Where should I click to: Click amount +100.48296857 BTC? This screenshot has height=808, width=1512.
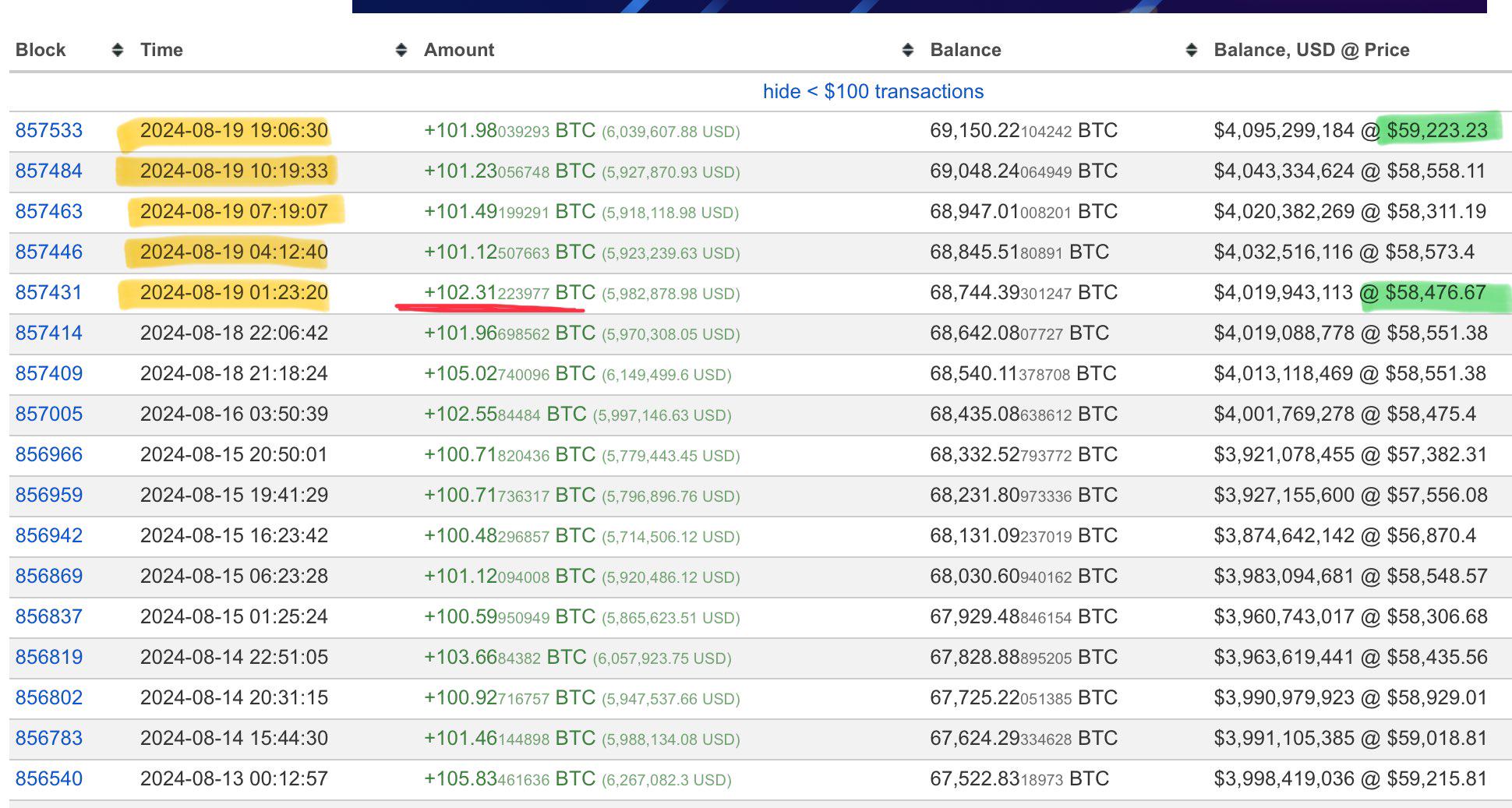click(x=510, y=535)
